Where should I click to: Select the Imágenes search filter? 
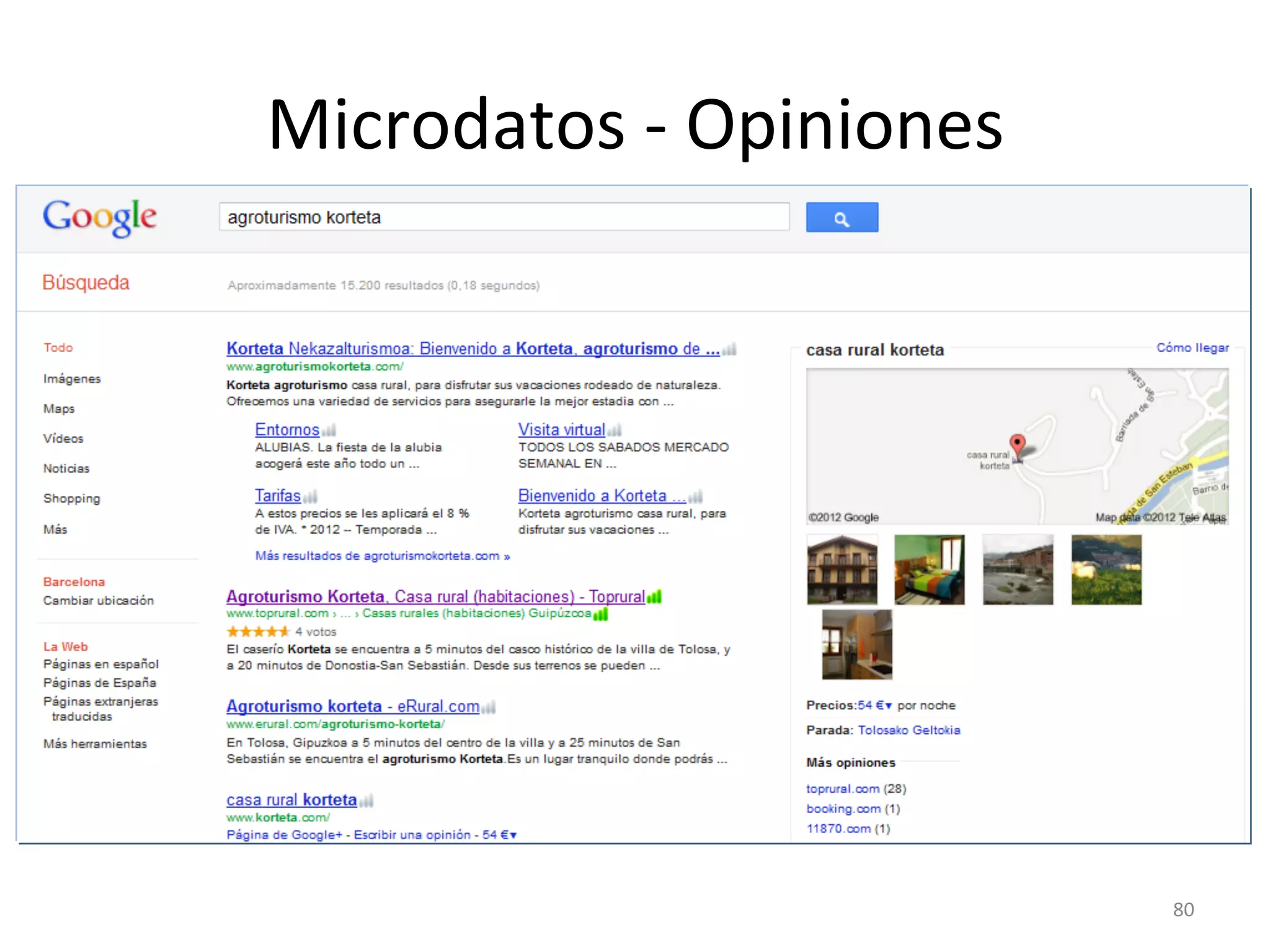[72, 379]
